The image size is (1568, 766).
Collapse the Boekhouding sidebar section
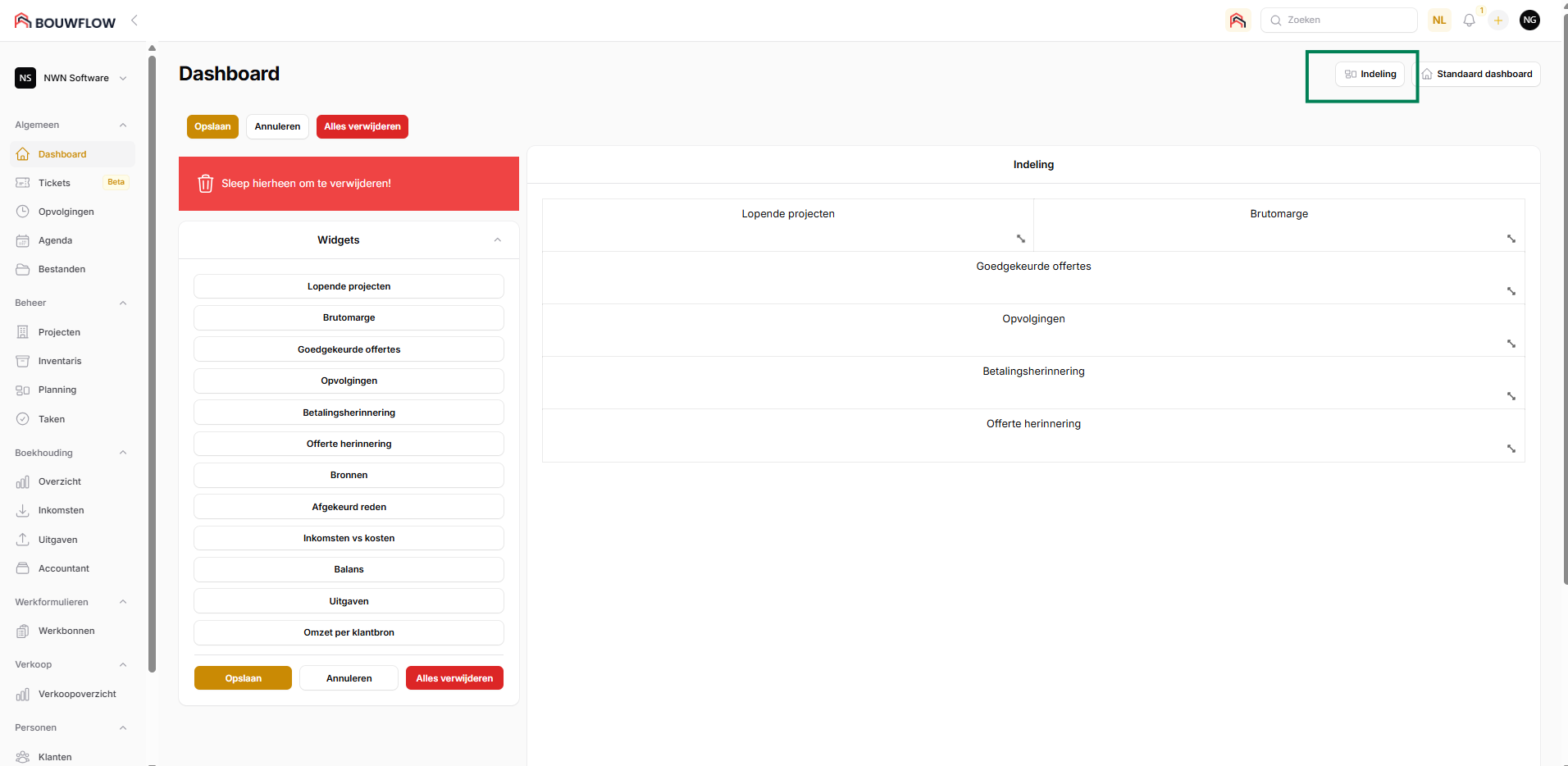click(x=123, y=453)
